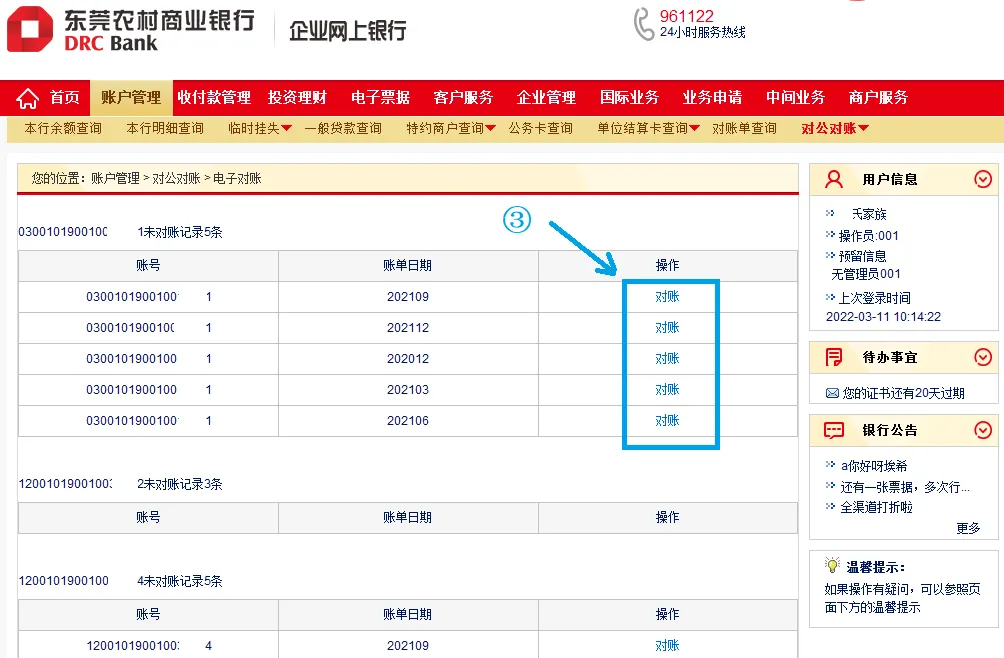Viewport: 1004px width, 658px height.
Task: Open the 业务申请 menu
Action: point(713,97)
